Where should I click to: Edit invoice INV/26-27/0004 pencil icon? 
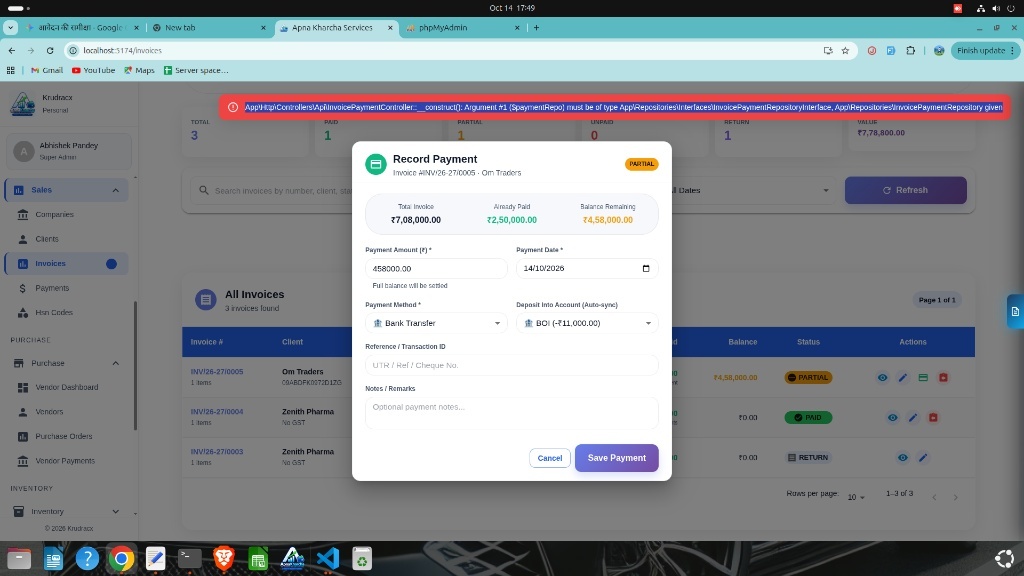coord(913,417)
